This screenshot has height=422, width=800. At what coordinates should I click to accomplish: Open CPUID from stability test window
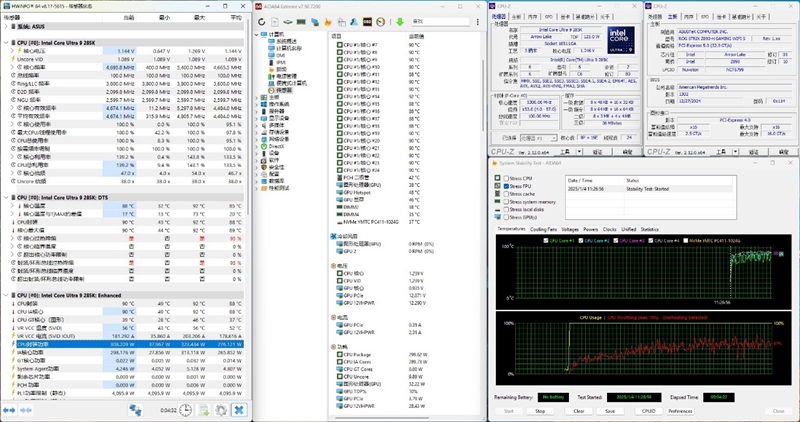(648, 411)
